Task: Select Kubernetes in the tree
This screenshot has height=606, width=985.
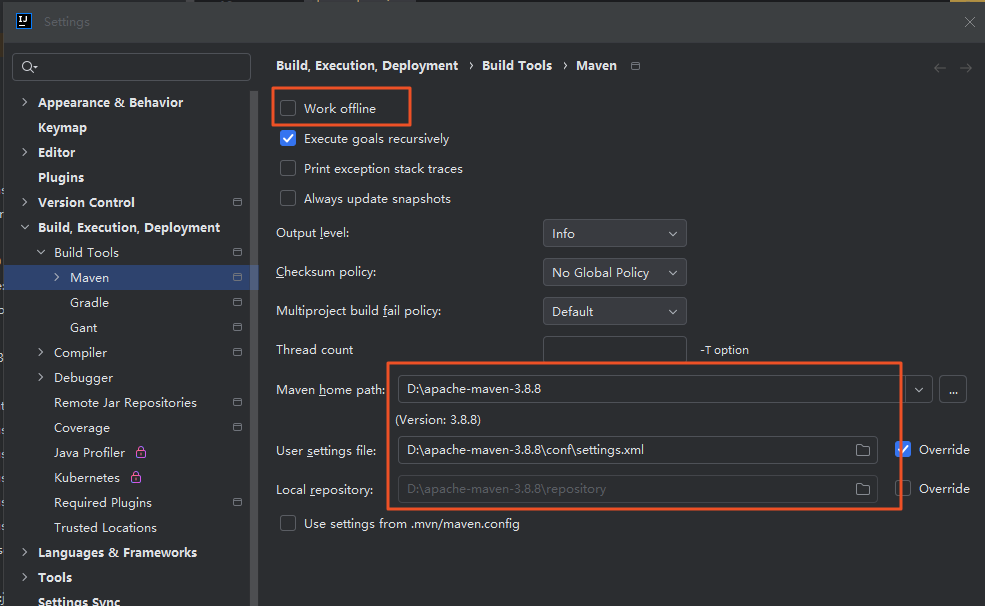Action: click(x=87, y=478)
